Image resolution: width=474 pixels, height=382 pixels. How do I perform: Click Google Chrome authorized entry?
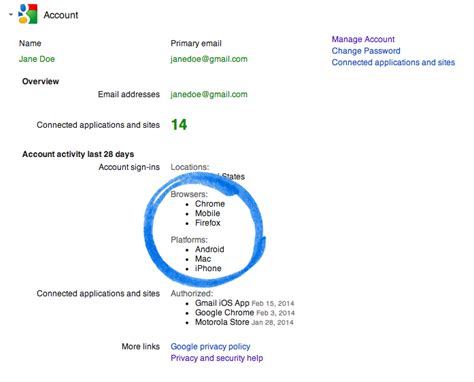245,313
